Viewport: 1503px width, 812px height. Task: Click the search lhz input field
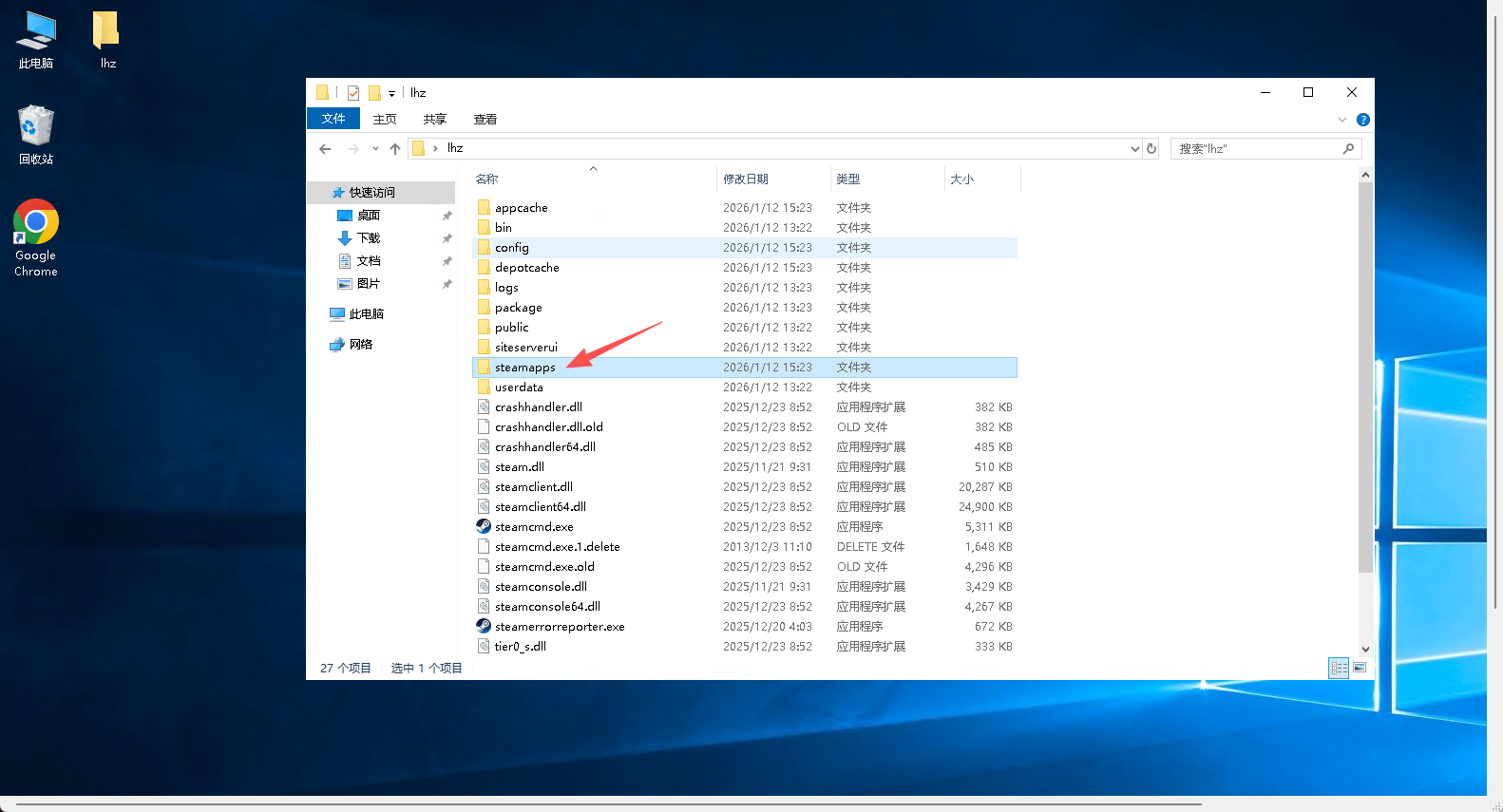point(1256,149)
